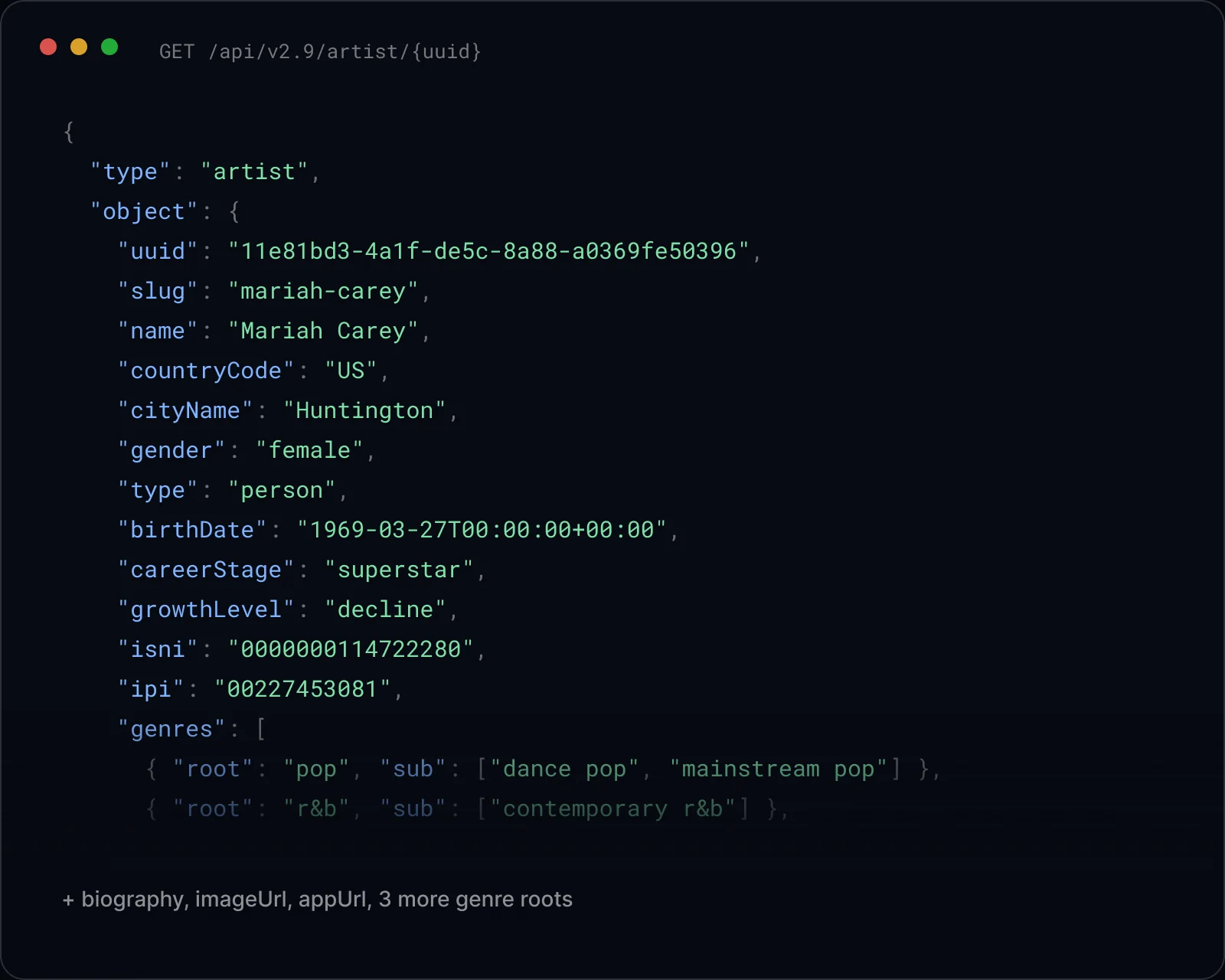Select the uuid value 11e81bd3-4a1f-de5c-8a88-a0369fe50396
This screenshot has width=1225, height=980.
click(x=488, y=251)
